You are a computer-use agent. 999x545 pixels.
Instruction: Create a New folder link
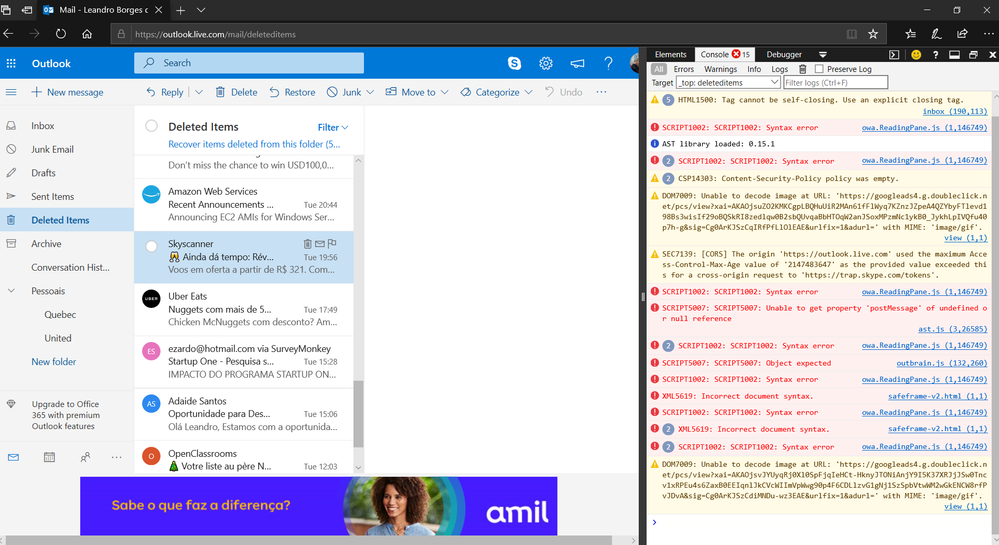(54, 361)
